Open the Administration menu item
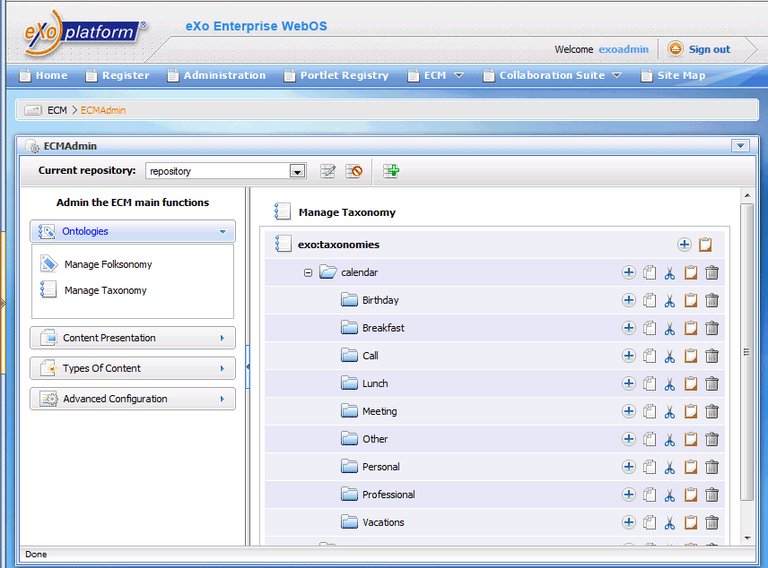768x568 pixels. tap(216, 75)
